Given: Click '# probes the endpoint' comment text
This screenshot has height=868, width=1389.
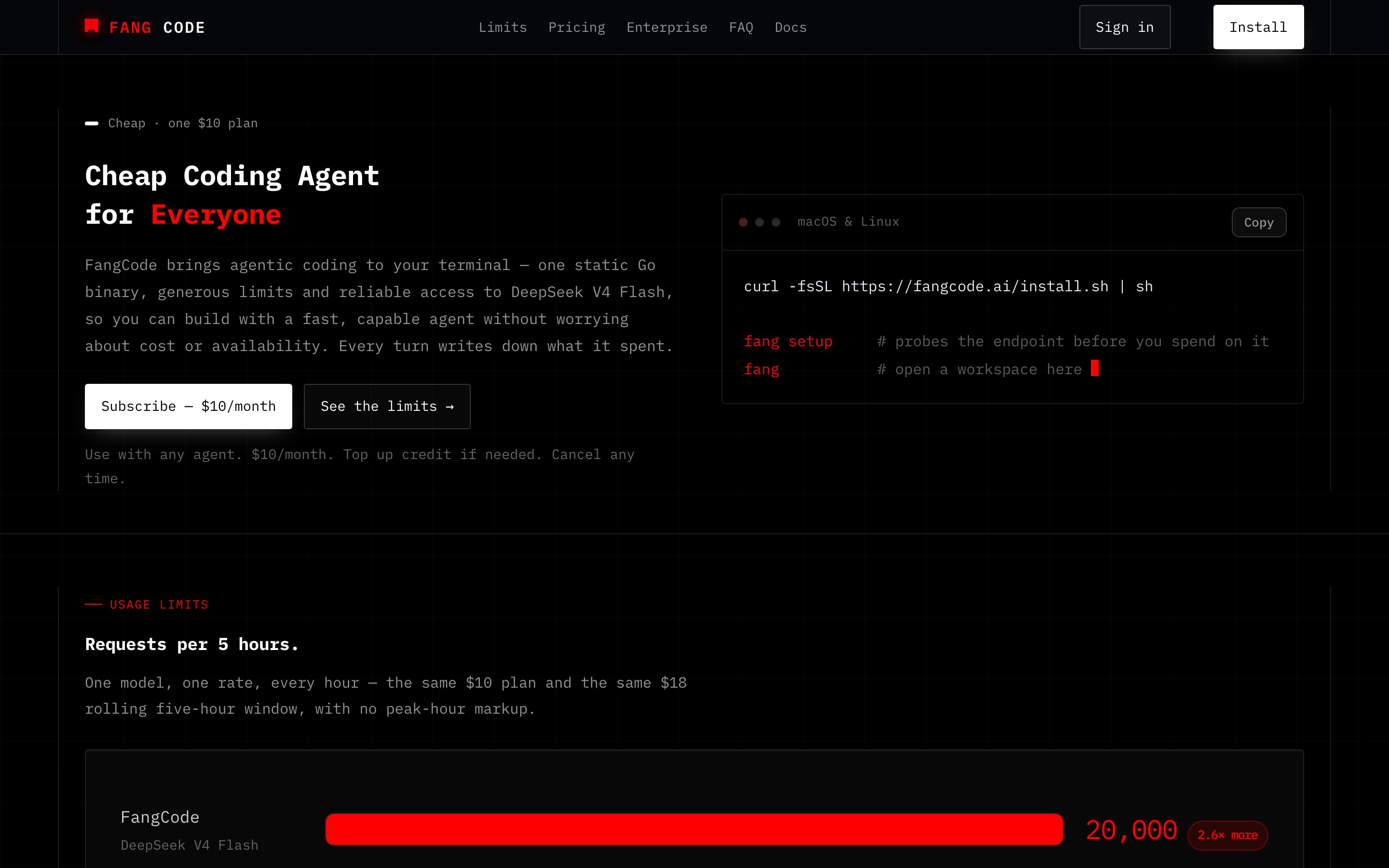Looking at the screenshot, I should (1073, 341).
